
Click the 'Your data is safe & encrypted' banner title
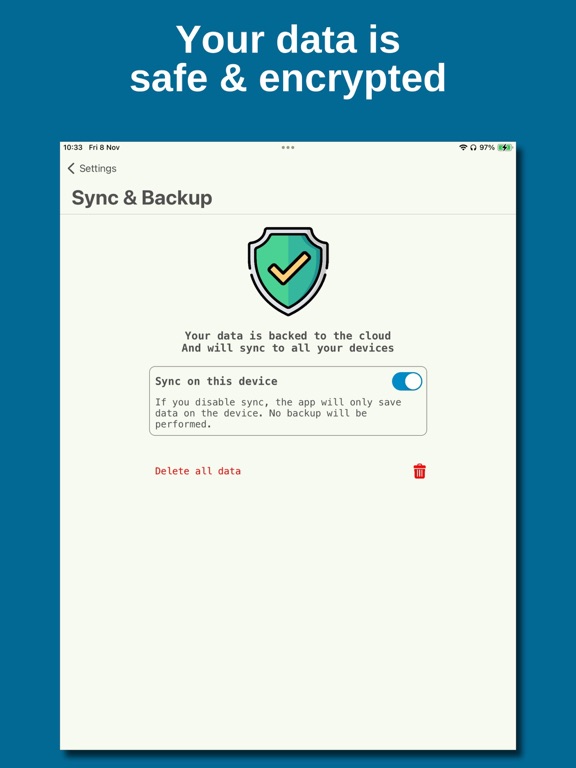[288, 59]
